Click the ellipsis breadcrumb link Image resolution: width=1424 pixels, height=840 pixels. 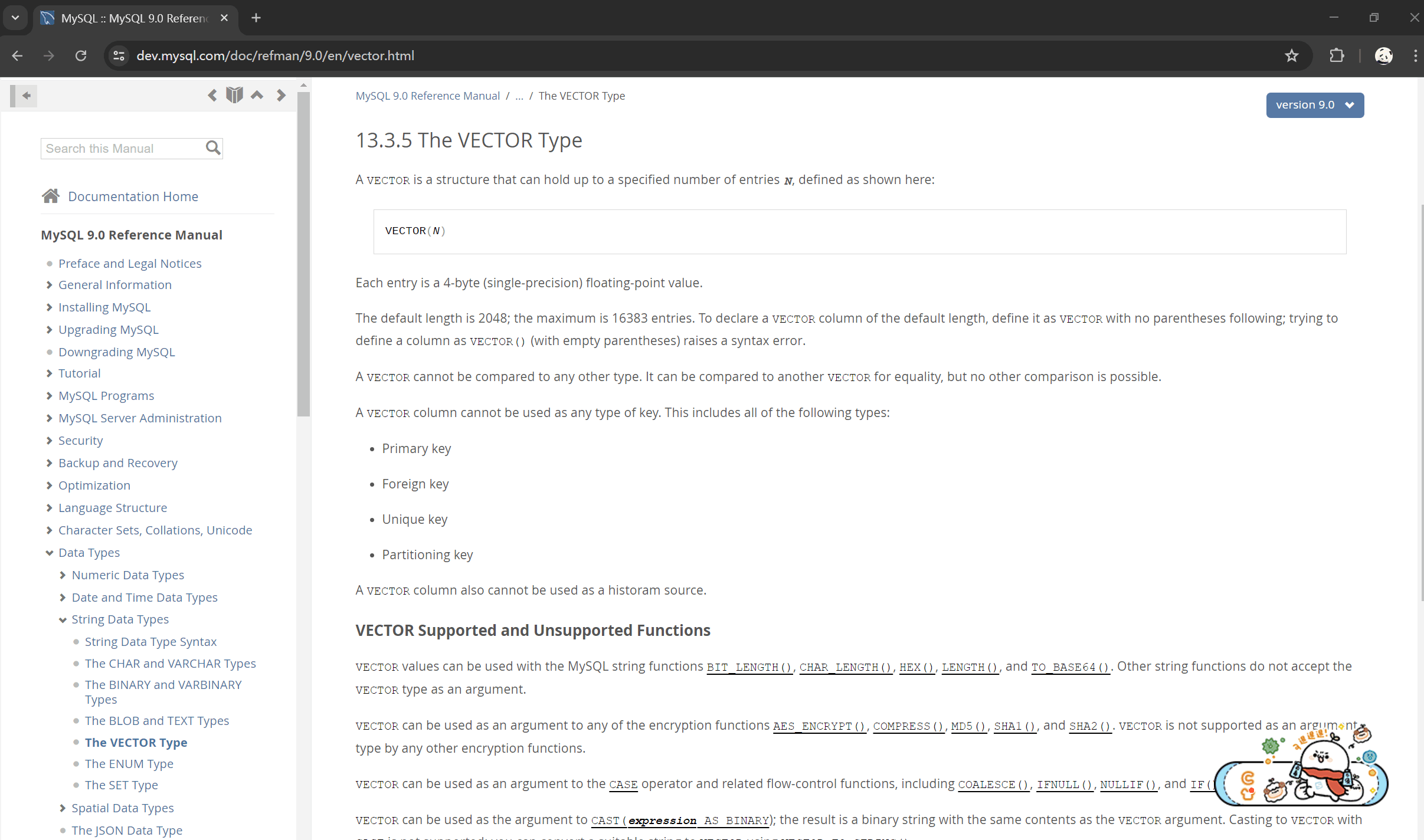point(519,96)
